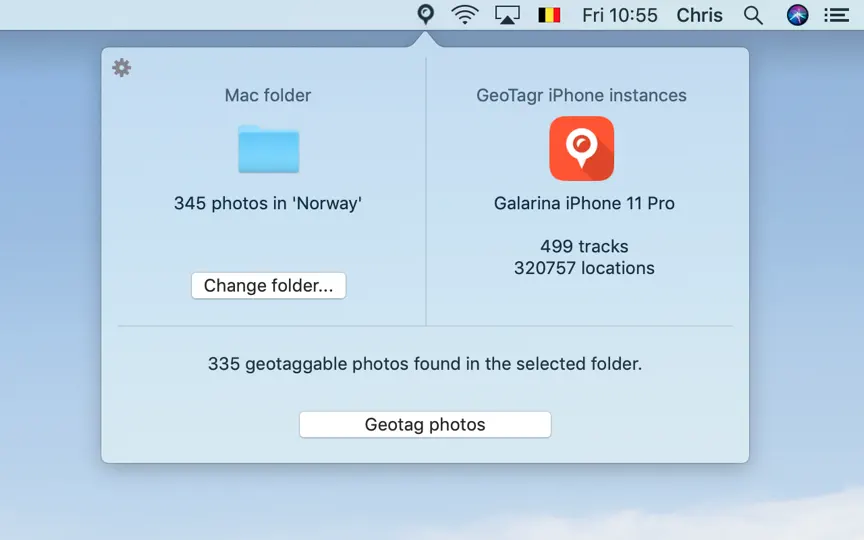The height and width of the screenshot is (540, 864).
Task: Click the '335 geotaggable photos found' message
Action: (425, 364)
